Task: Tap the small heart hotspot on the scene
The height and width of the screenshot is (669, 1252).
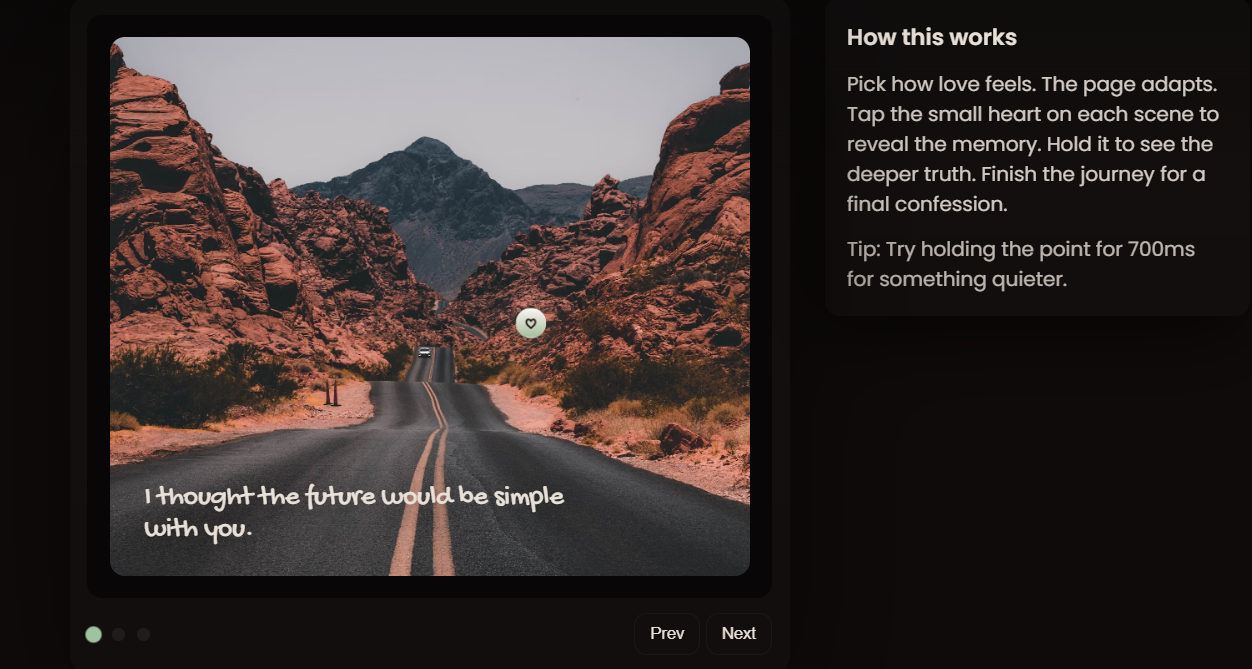Action: tap(531, 323)
